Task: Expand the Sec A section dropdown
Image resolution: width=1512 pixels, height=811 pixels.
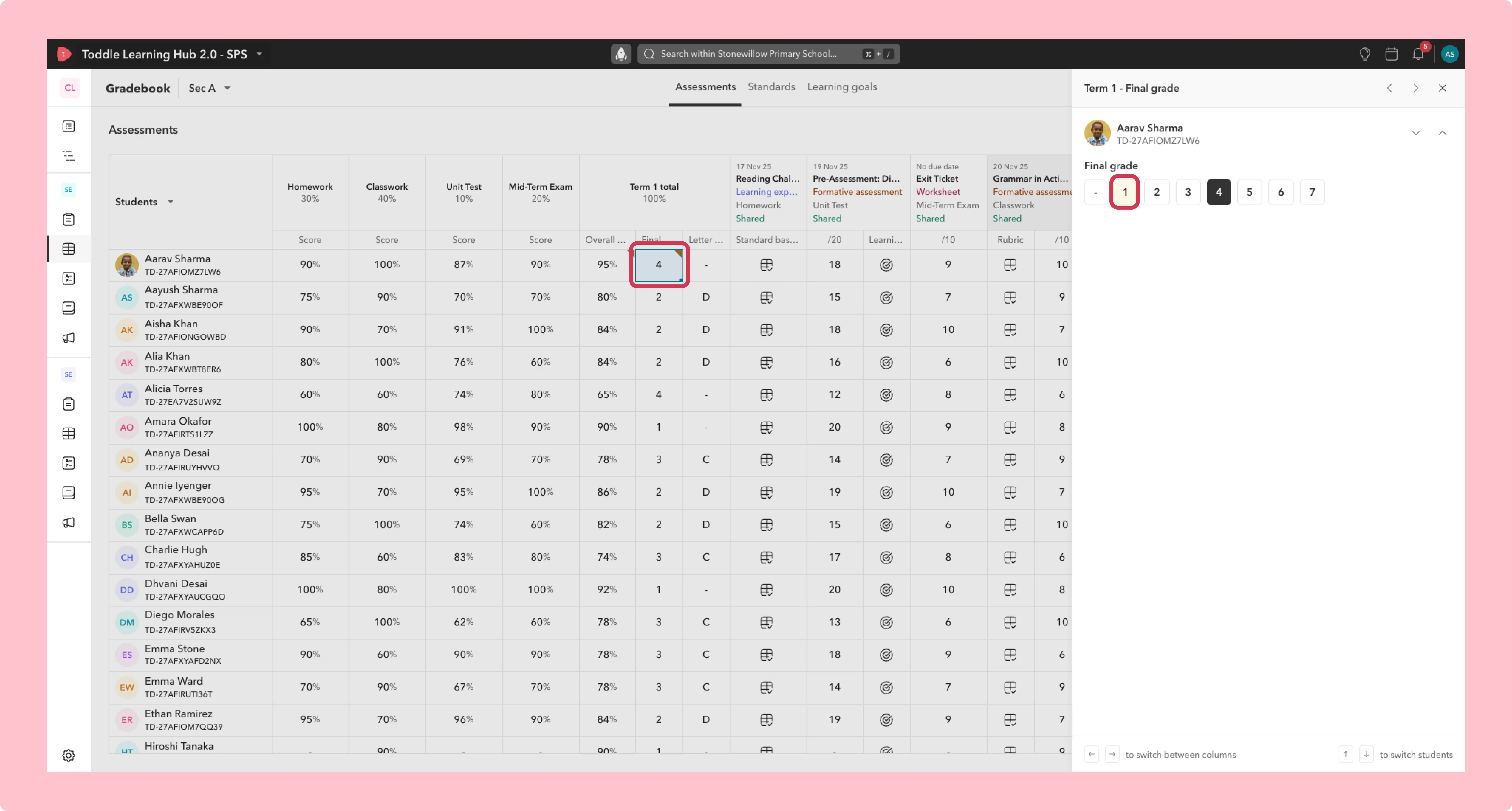Action: point(209,88)
